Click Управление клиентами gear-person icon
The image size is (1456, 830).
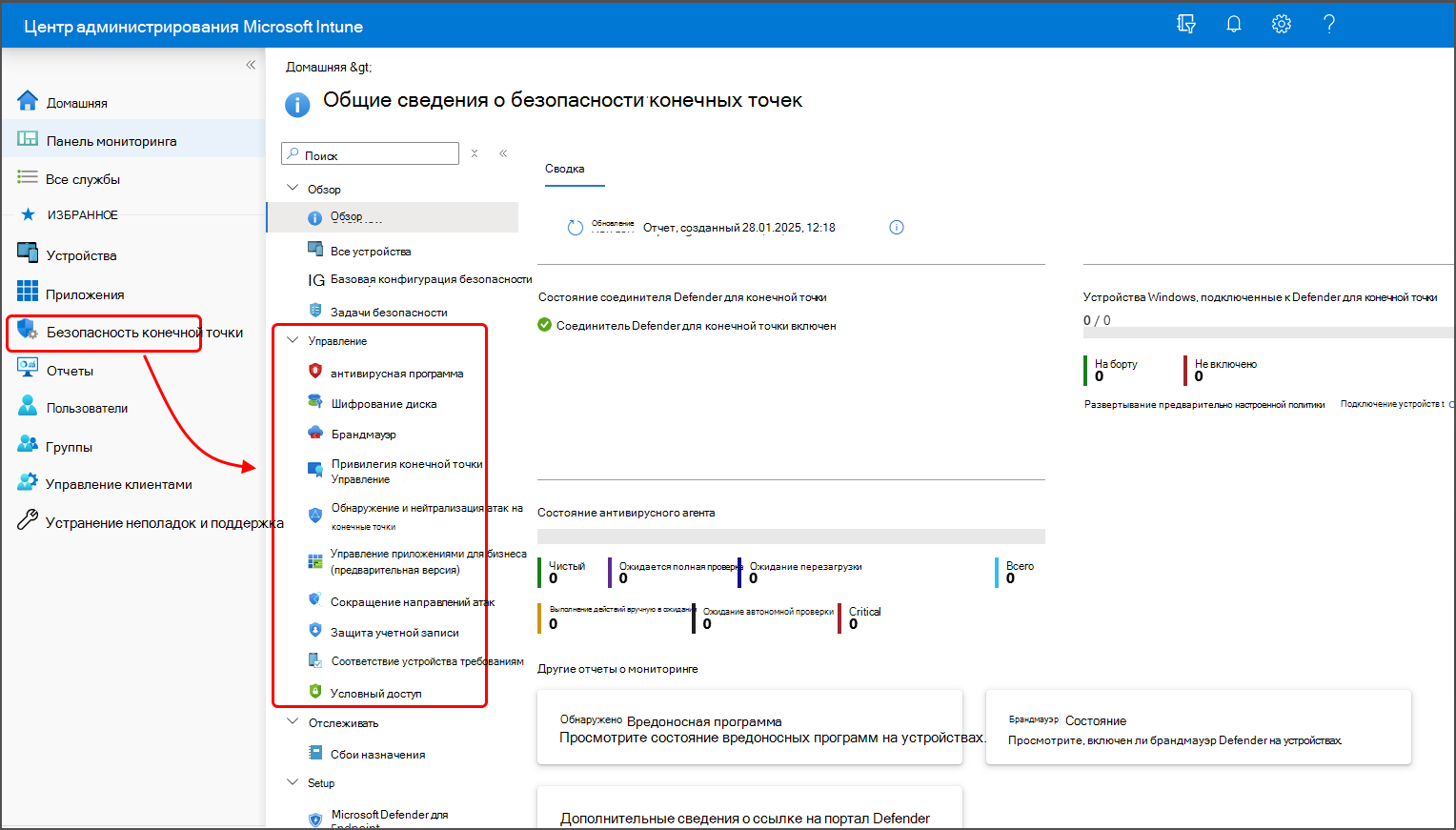point(28,483)
